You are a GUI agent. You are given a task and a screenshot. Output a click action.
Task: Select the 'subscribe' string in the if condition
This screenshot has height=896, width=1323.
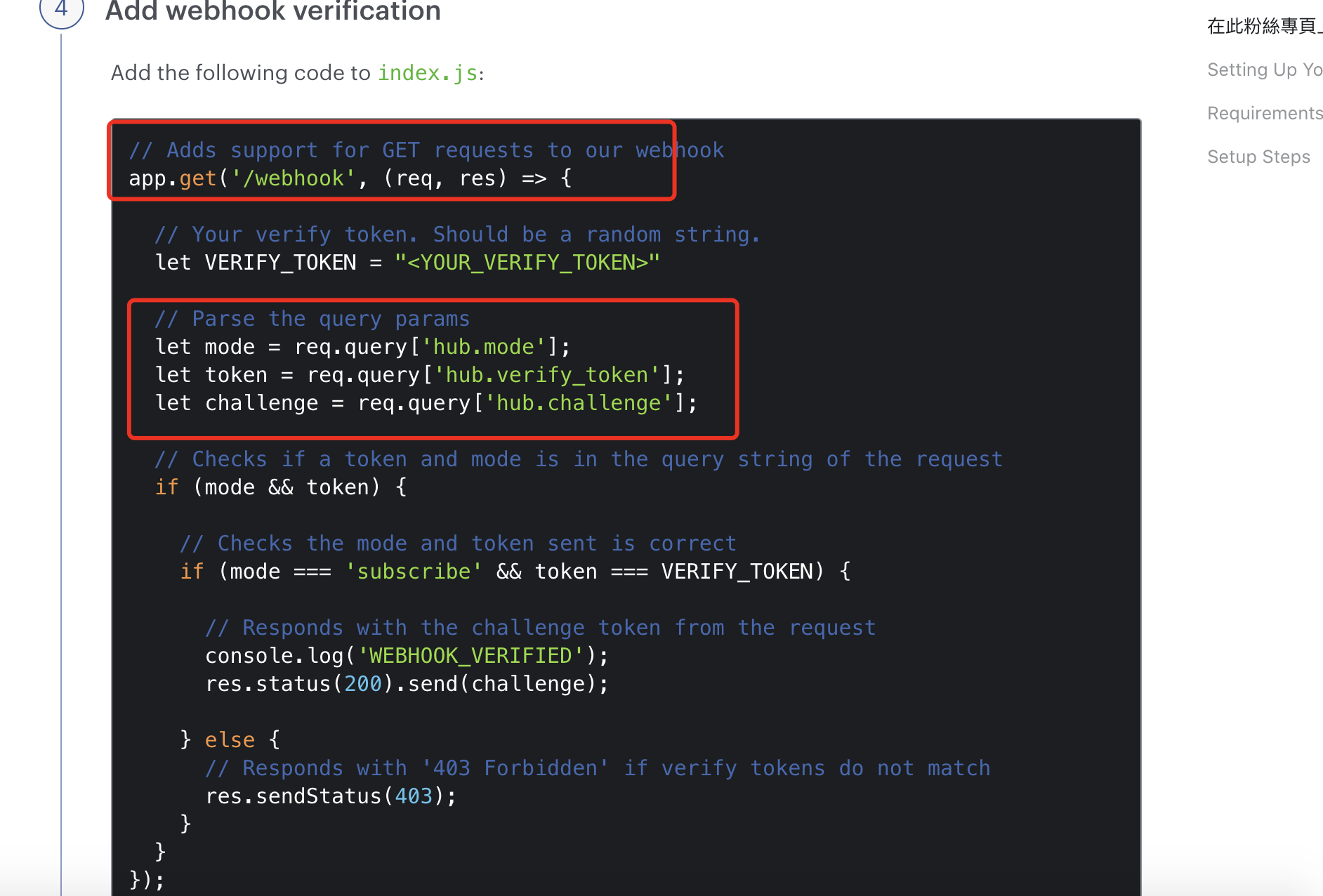point(414,571)
